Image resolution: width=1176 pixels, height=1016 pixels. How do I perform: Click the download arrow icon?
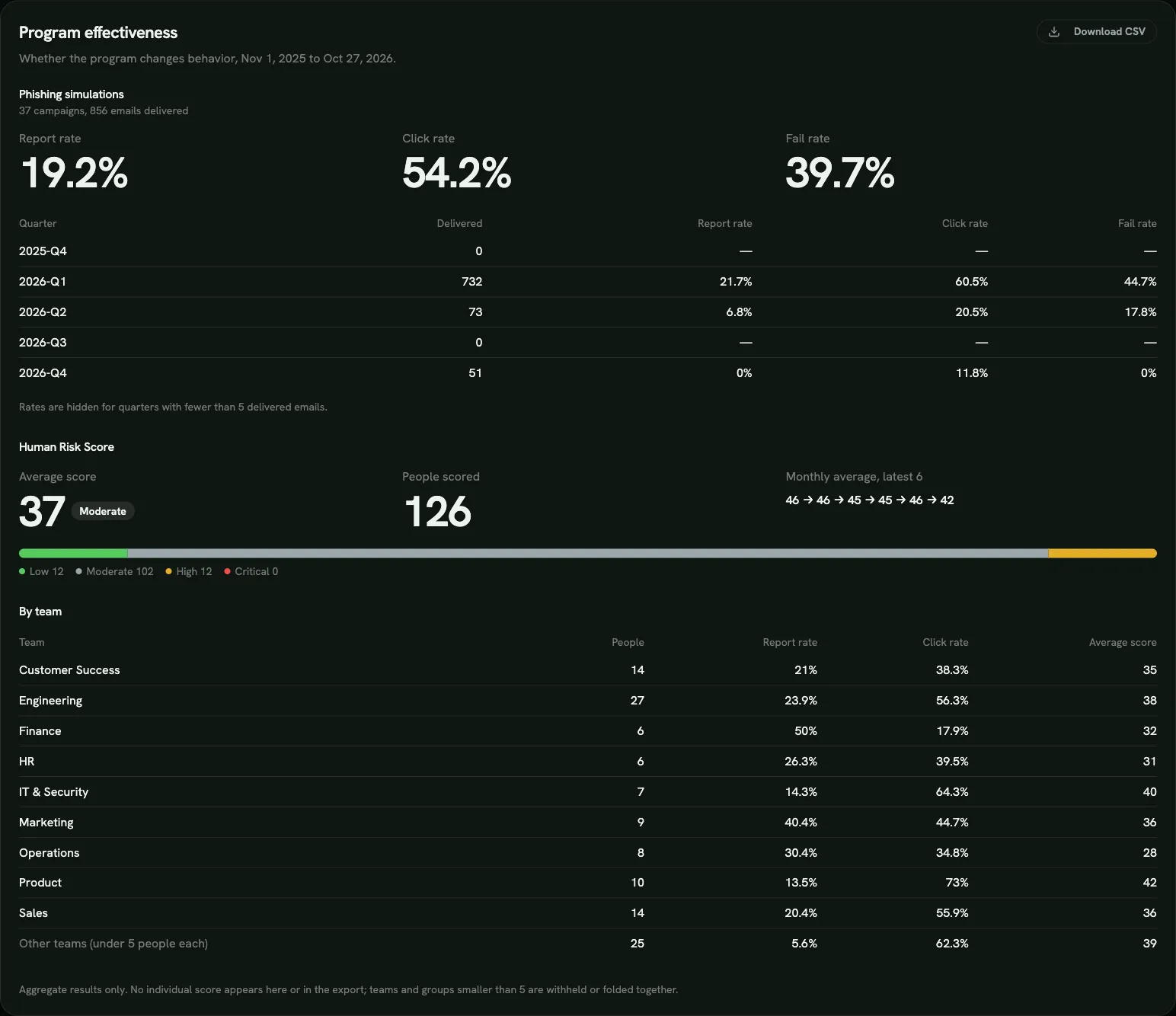[x=1054, y=32]
